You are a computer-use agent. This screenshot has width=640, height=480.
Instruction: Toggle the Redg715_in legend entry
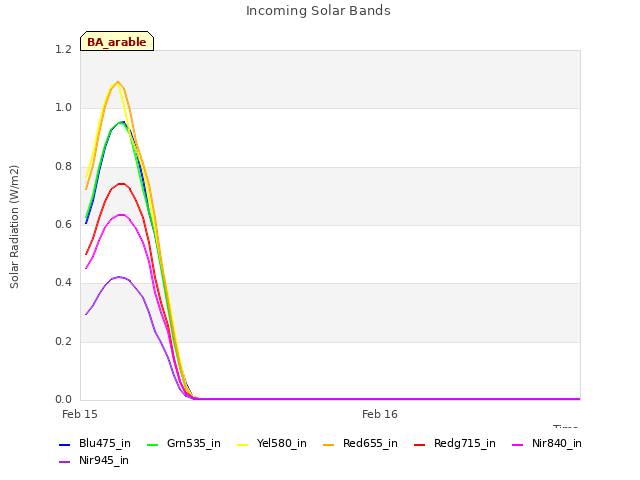coord(455,443)
